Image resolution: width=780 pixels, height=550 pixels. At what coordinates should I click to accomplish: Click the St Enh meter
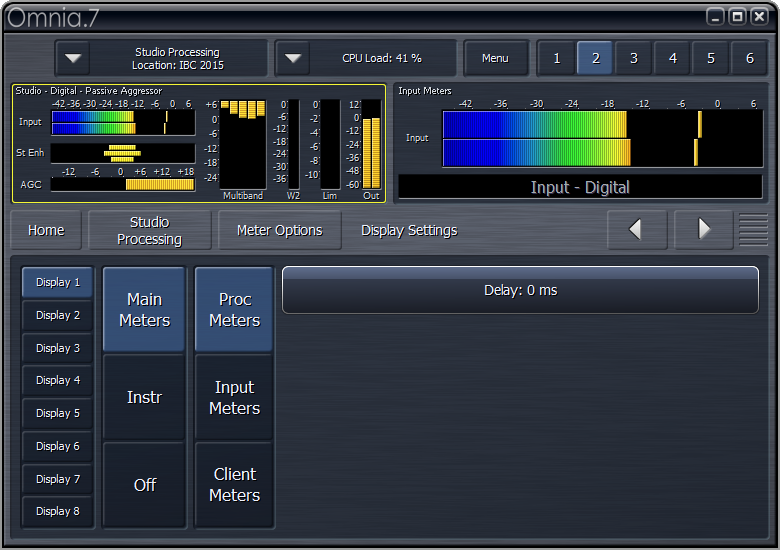(x=123, y=153)
